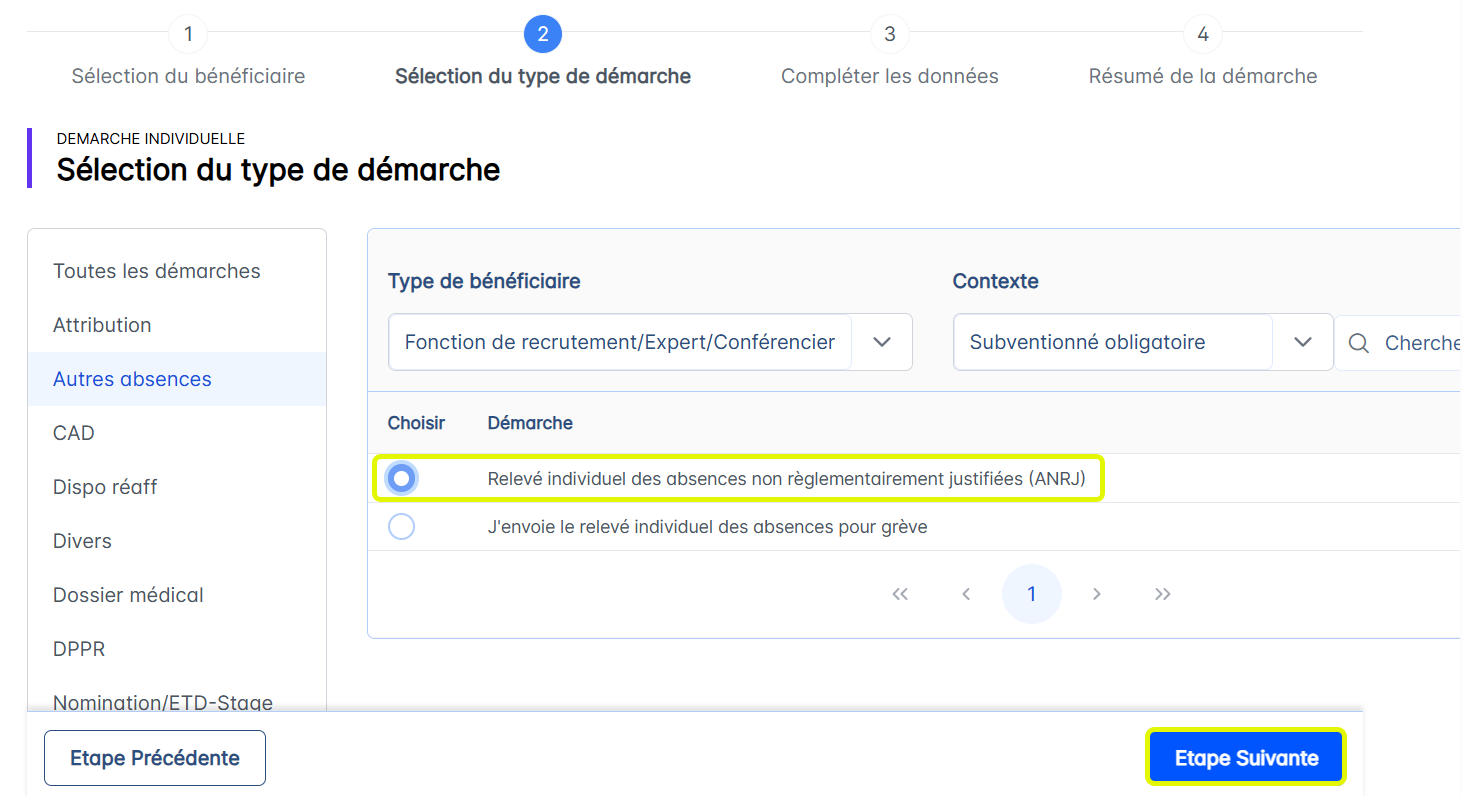Select the absences pour grève radio button
This screenshot has height=796, width=1462.
(x=402, y=527)
